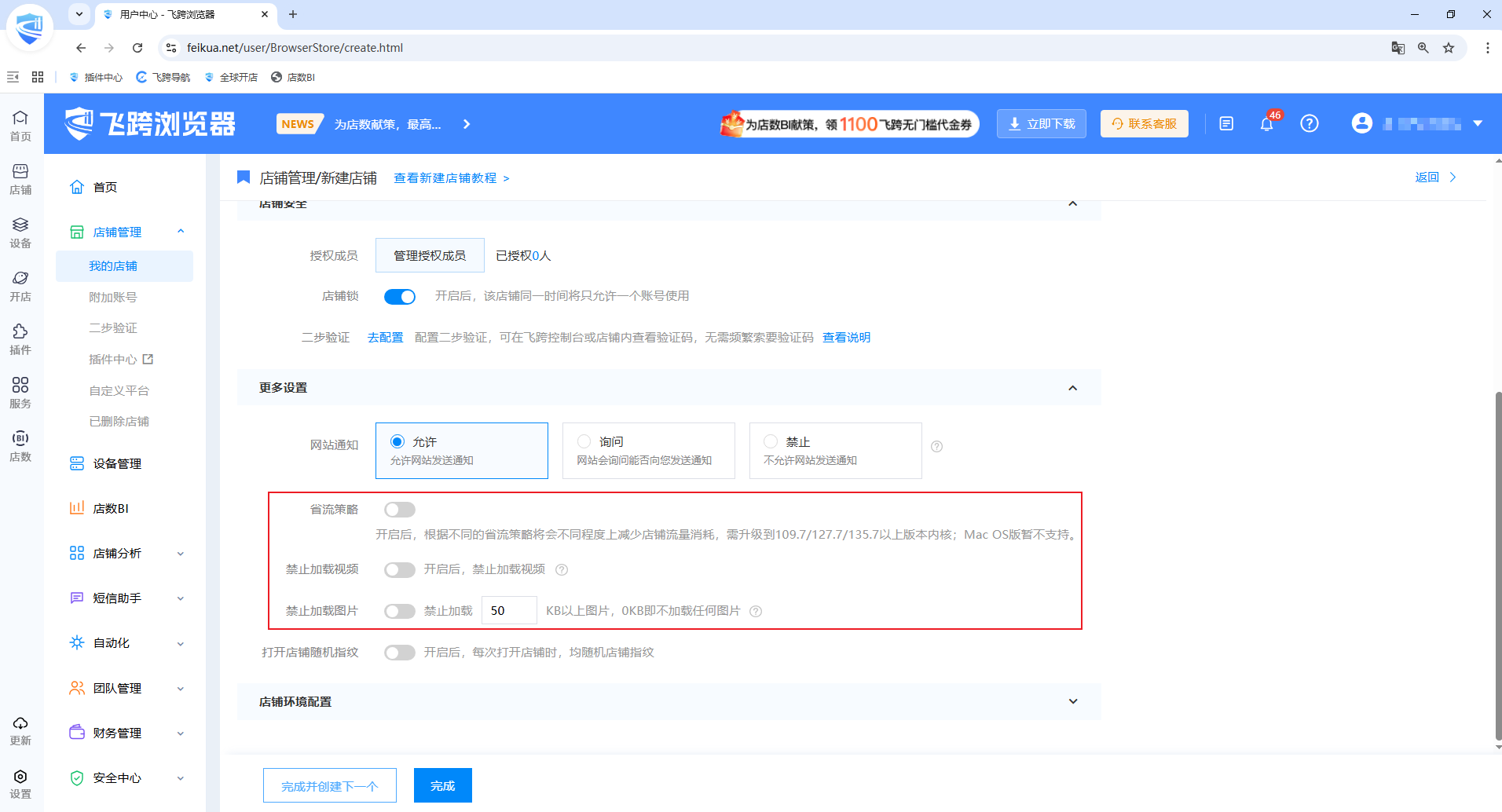Collapse the 更多设置 section
The height and width of the screenshot is (812, 1502).
[1073, 388]
